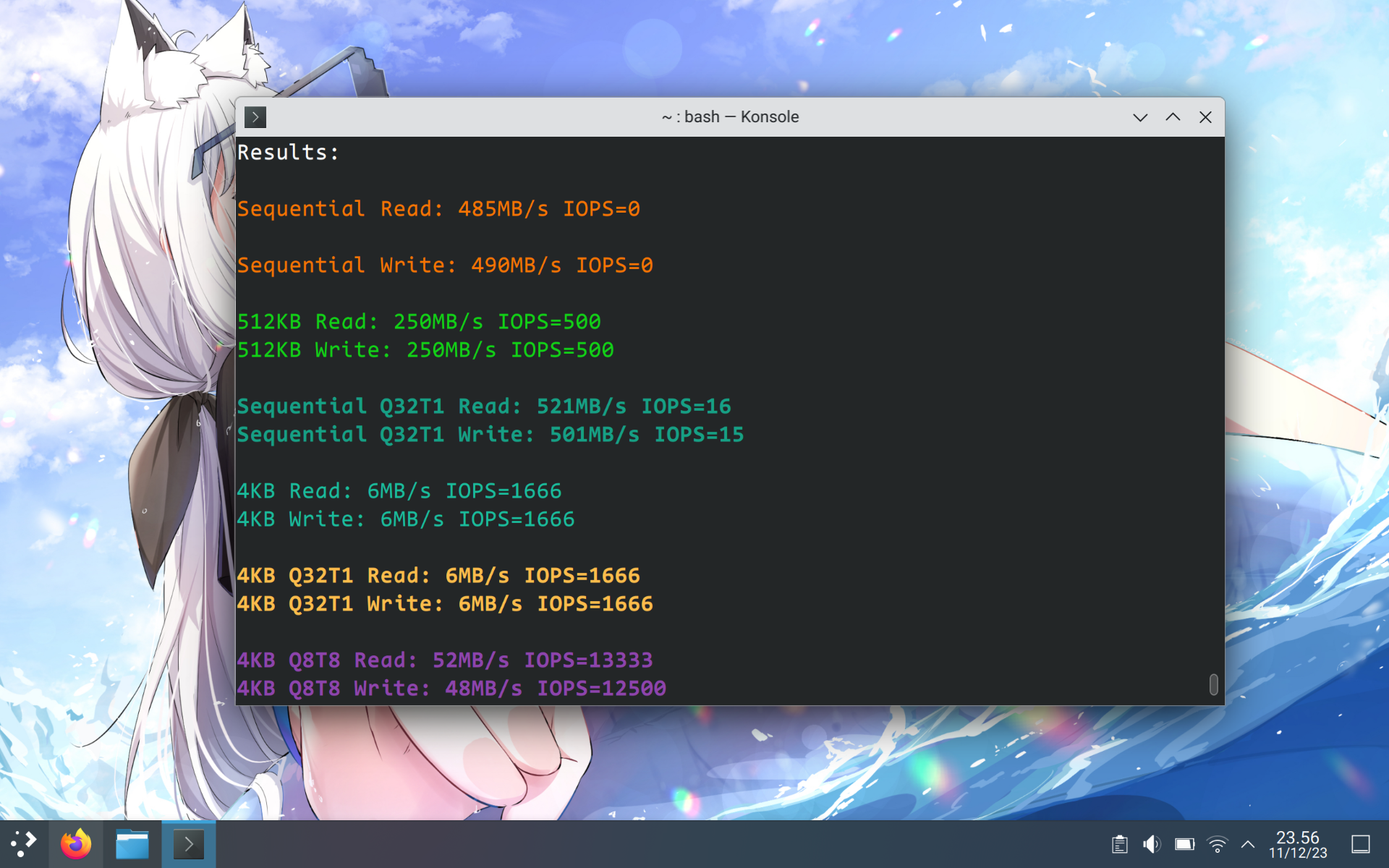Maximize the Konsole window
1389x868 pixels.
[1173, 117]
